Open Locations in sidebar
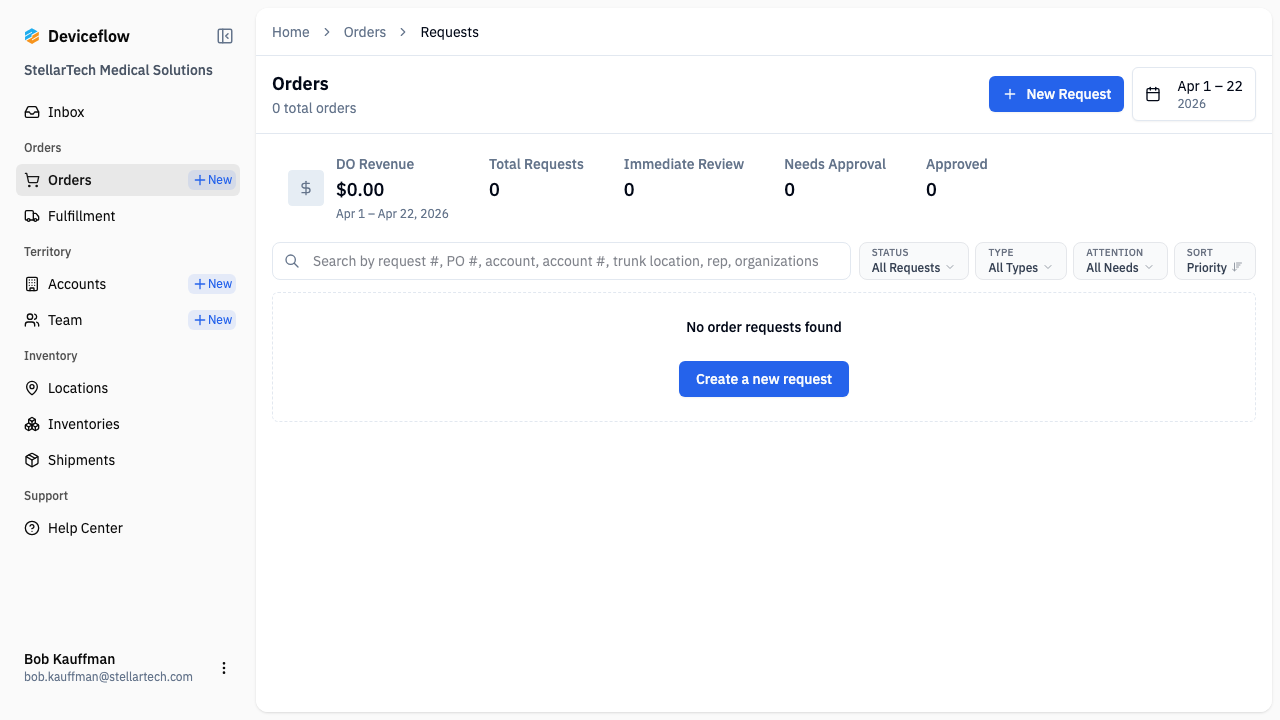The image size is (1280, 720). pyautogui.click(x=128, y=388)
